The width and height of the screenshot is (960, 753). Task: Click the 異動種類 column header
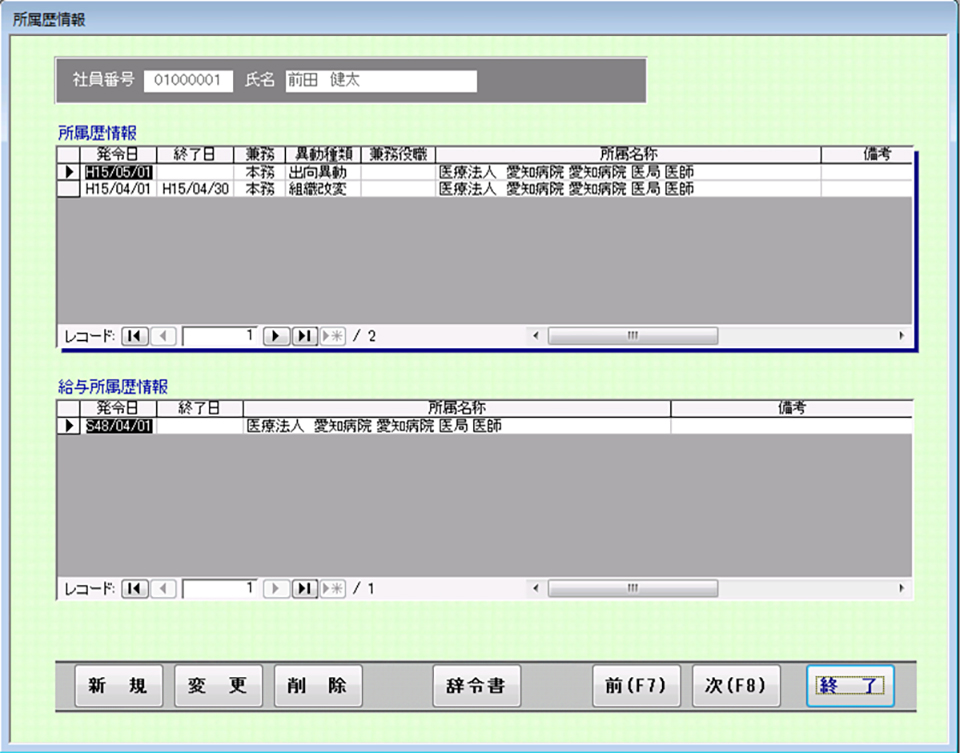click(323, 154)
